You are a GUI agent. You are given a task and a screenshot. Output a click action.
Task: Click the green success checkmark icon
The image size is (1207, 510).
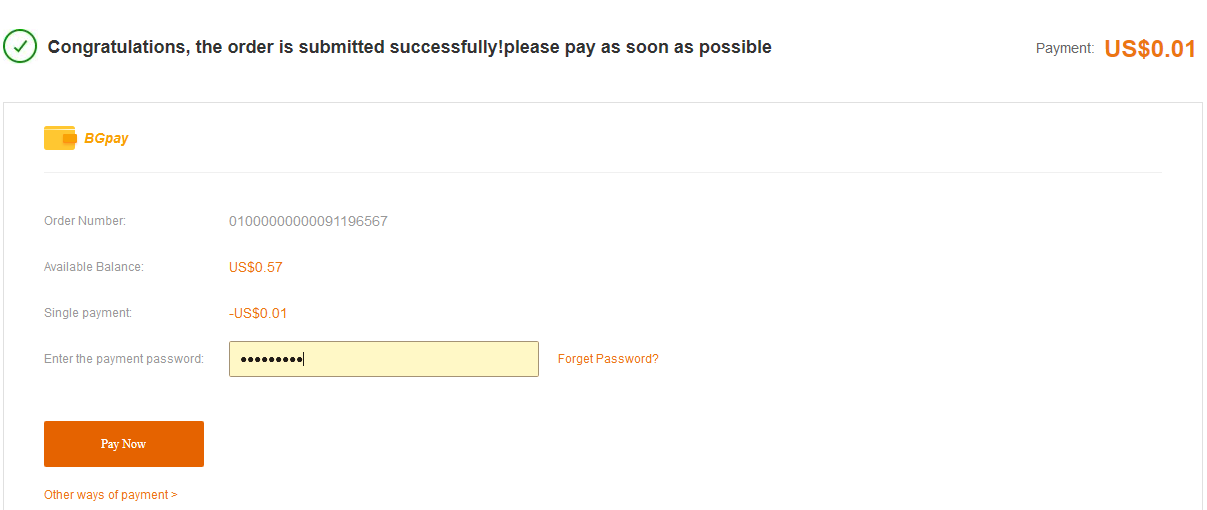click(20, 46)
